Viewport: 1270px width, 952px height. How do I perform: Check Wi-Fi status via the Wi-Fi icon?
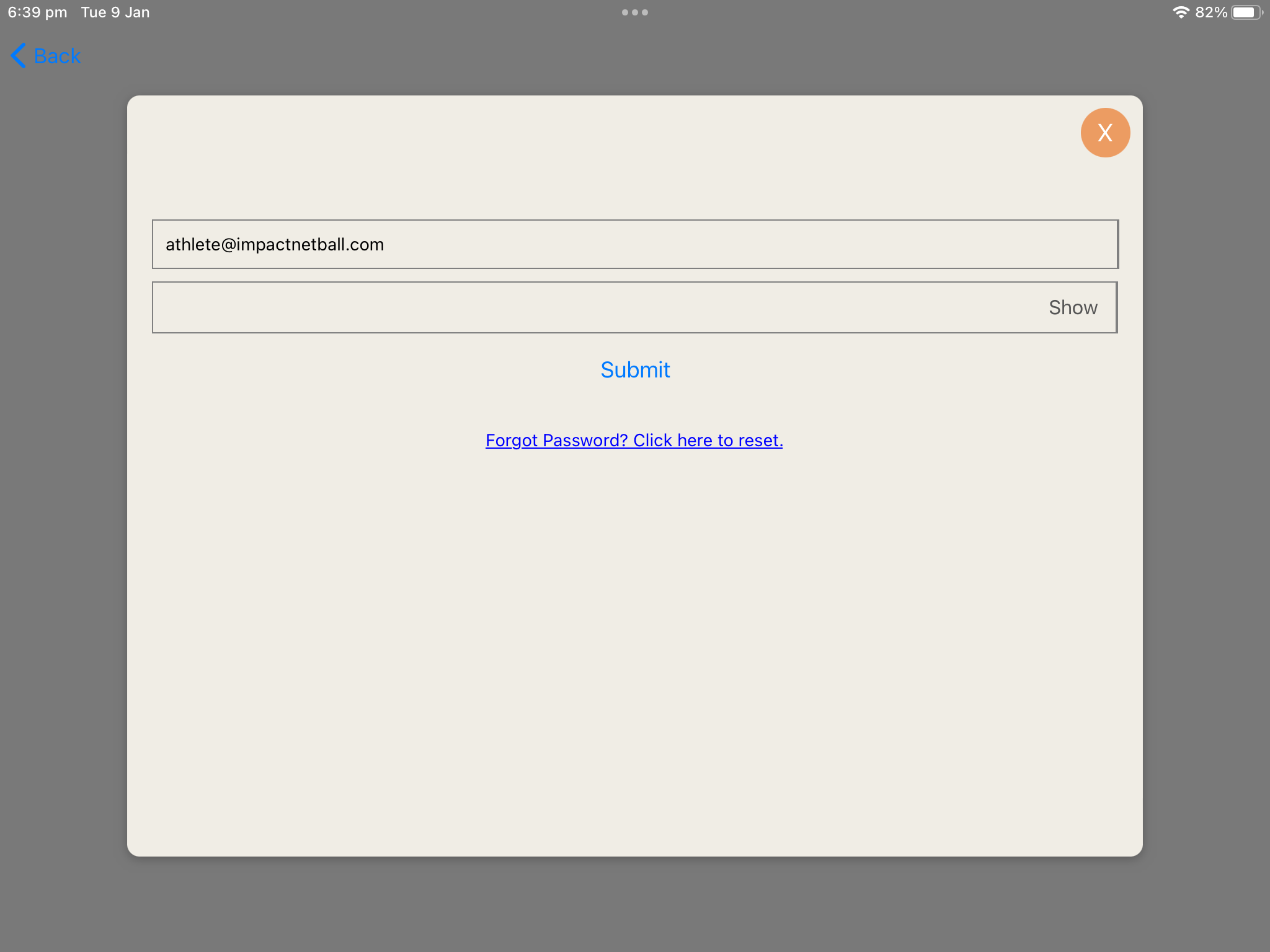point(1181,11)
